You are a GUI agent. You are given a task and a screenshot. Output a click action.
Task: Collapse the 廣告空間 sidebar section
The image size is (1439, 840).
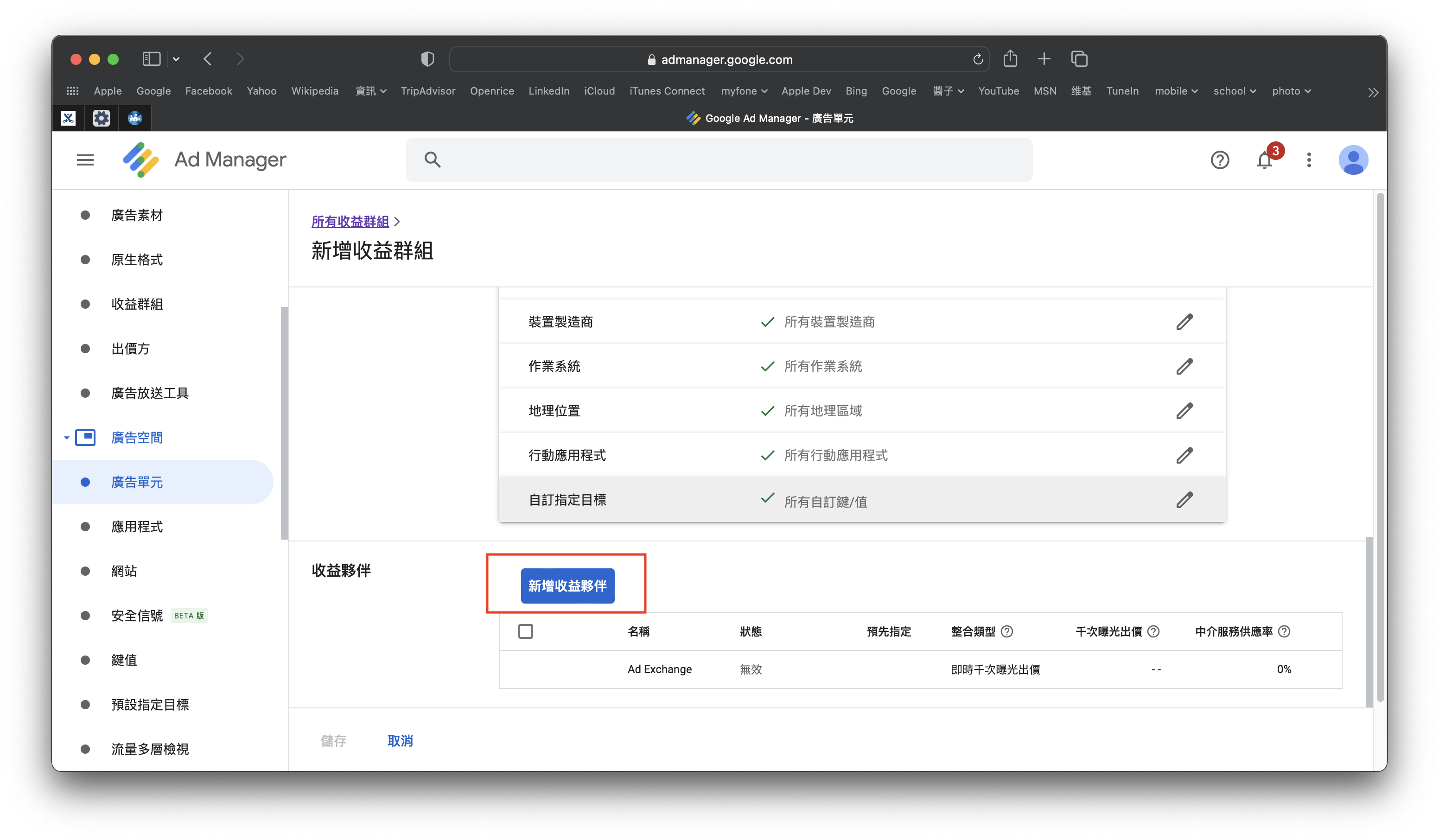(66, 438)
